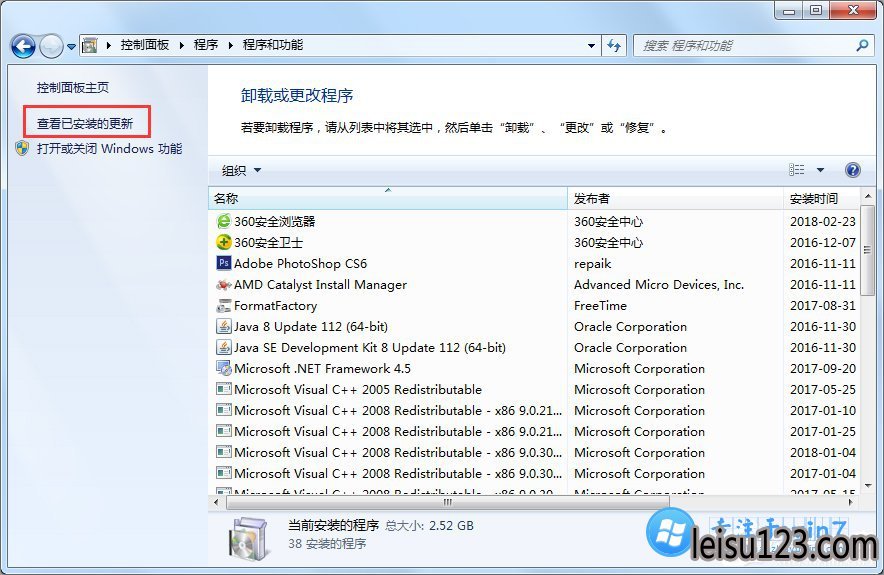Select Microsoft Visual C++ 2005 Redistributable text
The width and height of the screenshot is (884, 575).
coord(358,390)
